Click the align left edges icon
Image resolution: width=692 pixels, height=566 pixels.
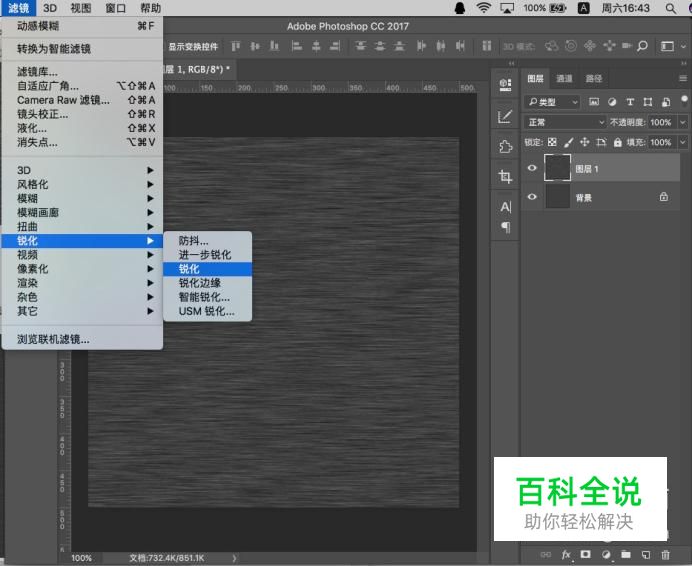(297, 46)
